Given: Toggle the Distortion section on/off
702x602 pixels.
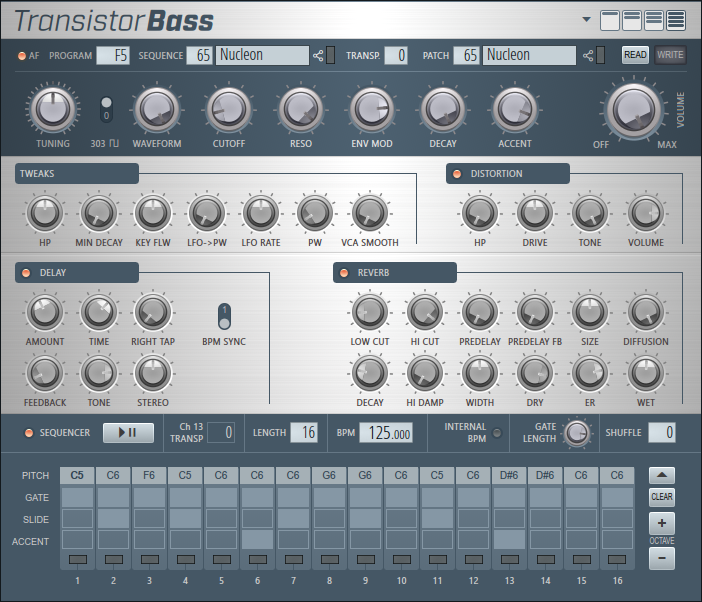Looking at the screenshot, I should click(x=458, y=174).
